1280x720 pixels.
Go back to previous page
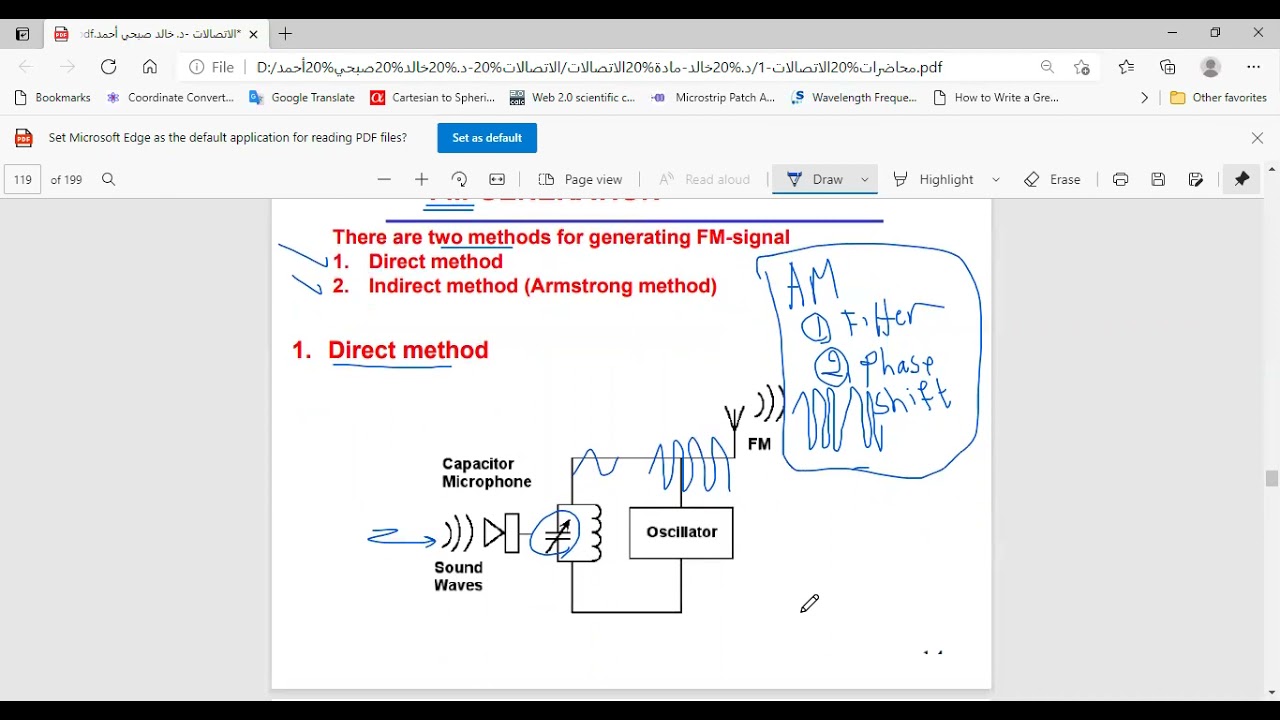(x=26, y=67)
